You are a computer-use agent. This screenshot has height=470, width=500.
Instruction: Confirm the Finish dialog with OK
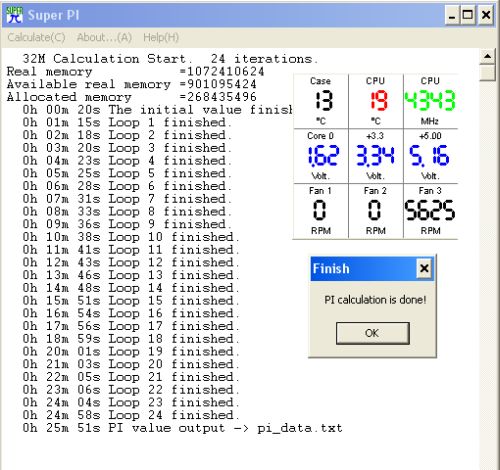point(373,333)
